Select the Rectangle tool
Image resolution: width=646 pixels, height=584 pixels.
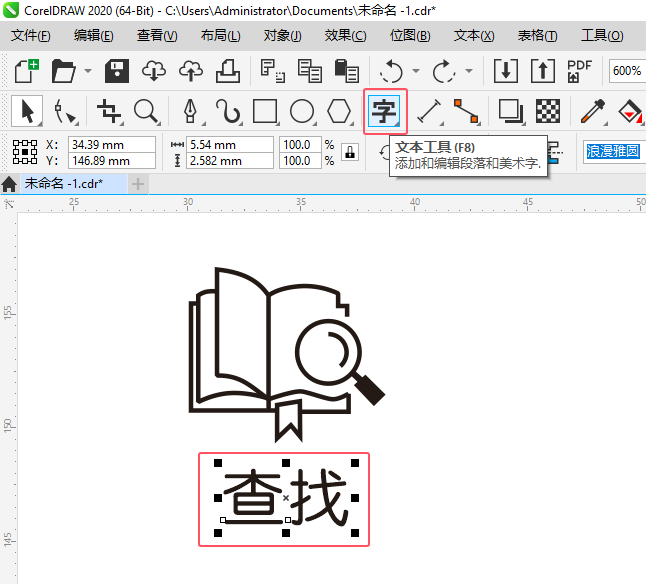[x=265, y=111]
